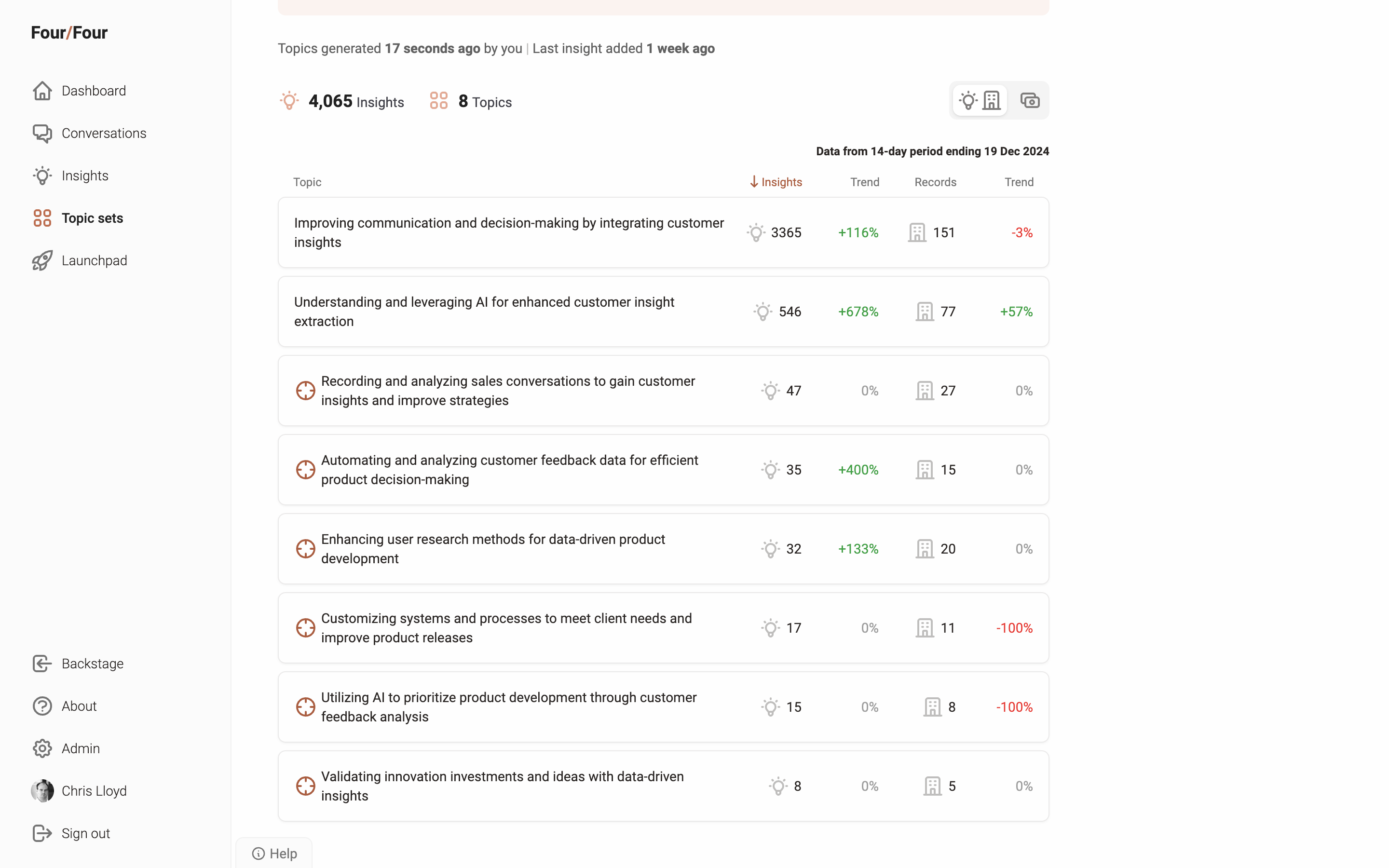Click the Insights lightbulb sidebar icon
Screen dimensions: 1389x868
[x=42, y=176]
